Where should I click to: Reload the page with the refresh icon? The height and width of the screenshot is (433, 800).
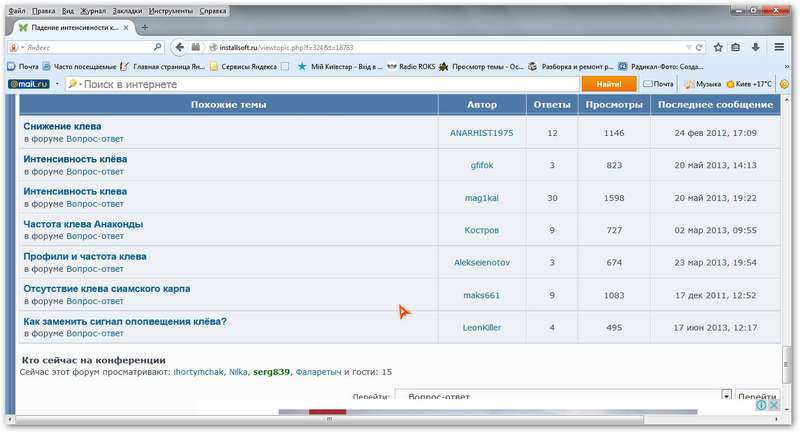698,47
